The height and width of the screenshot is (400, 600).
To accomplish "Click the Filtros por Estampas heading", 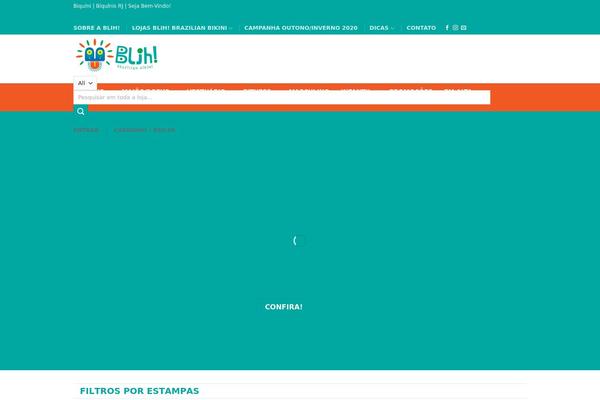I will pyautogui.click(x=139, y=391).
